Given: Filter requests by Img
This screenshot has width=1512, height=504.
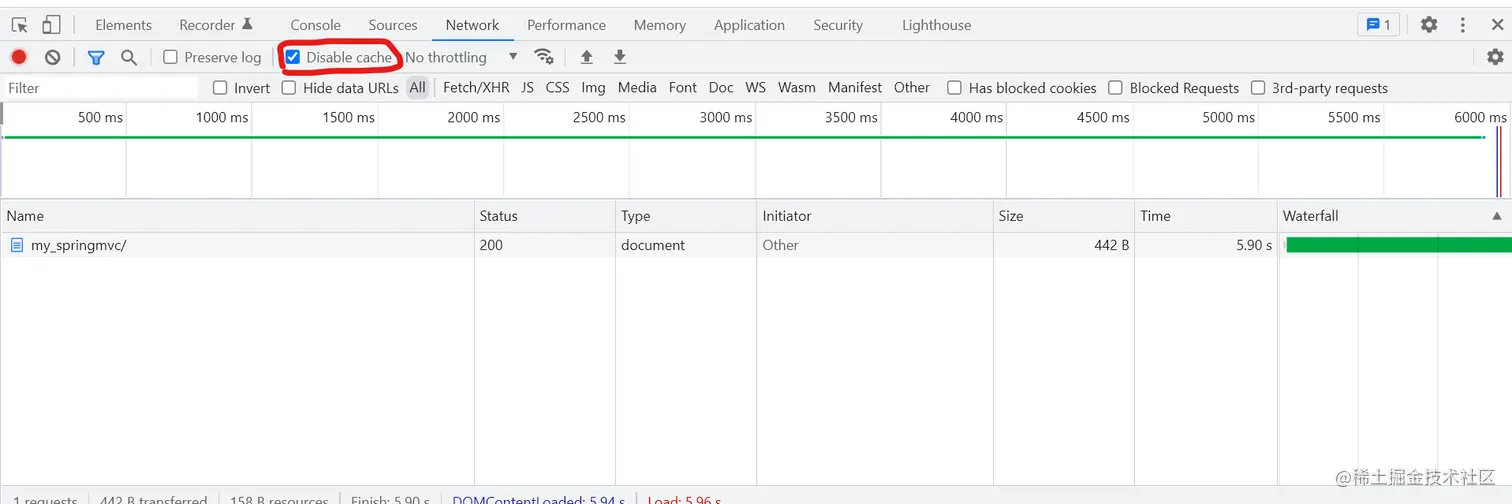Looking at the screenshot, I should [x=593, y=88].
